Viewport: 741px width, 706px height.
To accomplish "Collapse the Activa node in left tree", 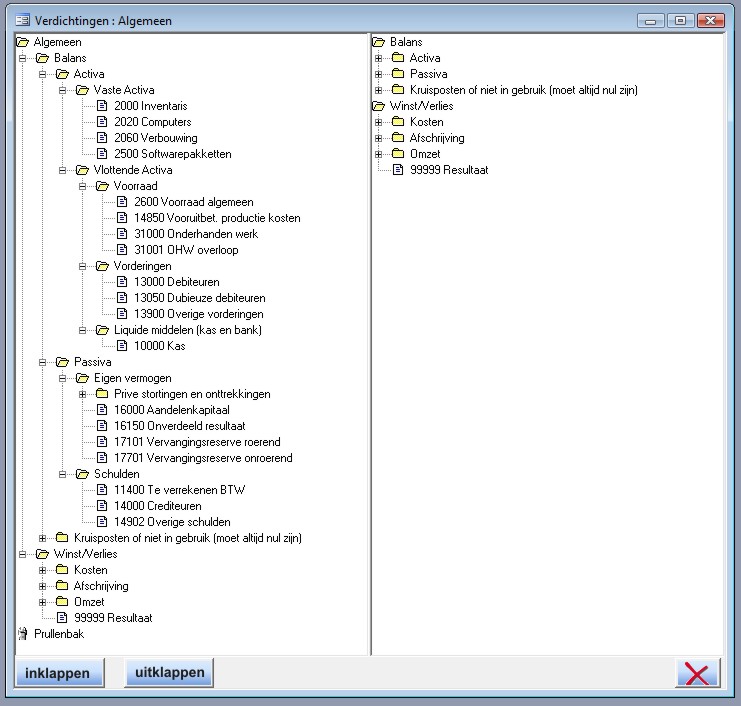I will [42, 74].
